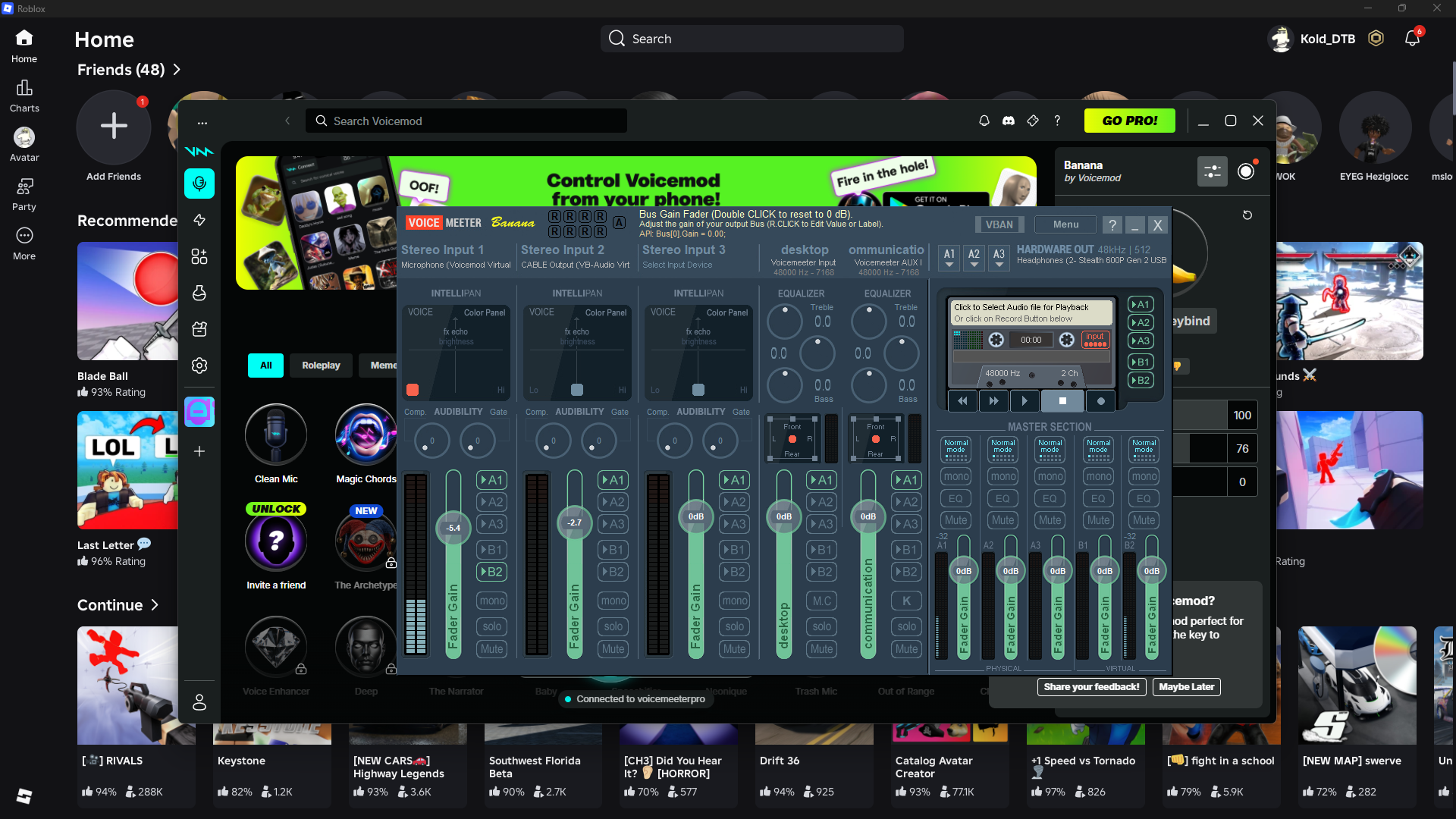Click Share your feedback! button
1456x819 pixels.
(x=1092, y=687)
